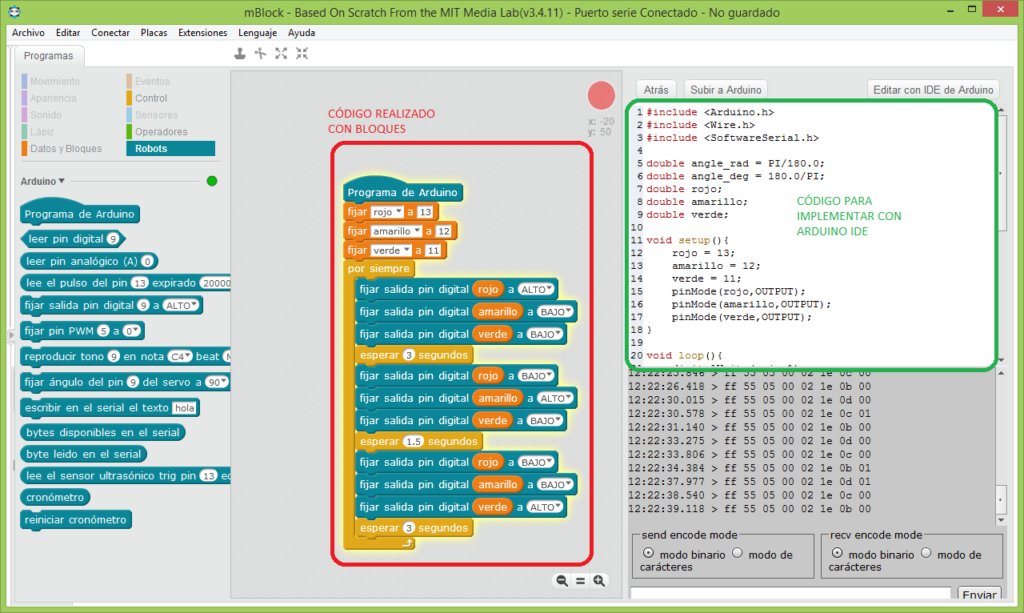The width and height of the screenshot is (1024, 613).
Task: Select the scissors delete tool
Action: click(259, 53)
